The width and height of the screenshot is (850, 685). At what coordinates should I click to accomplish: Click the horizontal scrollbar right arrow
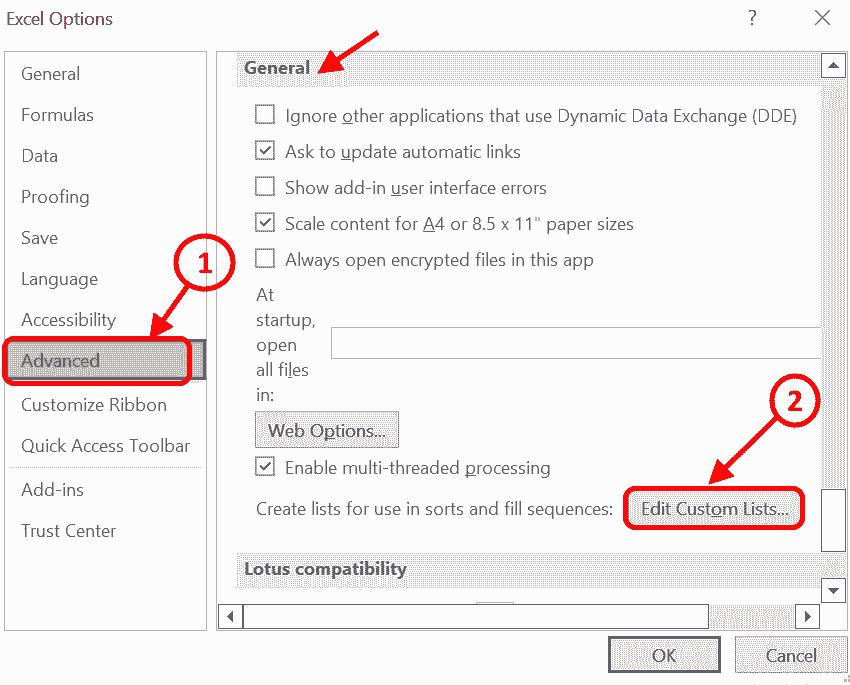pos(807,616)
